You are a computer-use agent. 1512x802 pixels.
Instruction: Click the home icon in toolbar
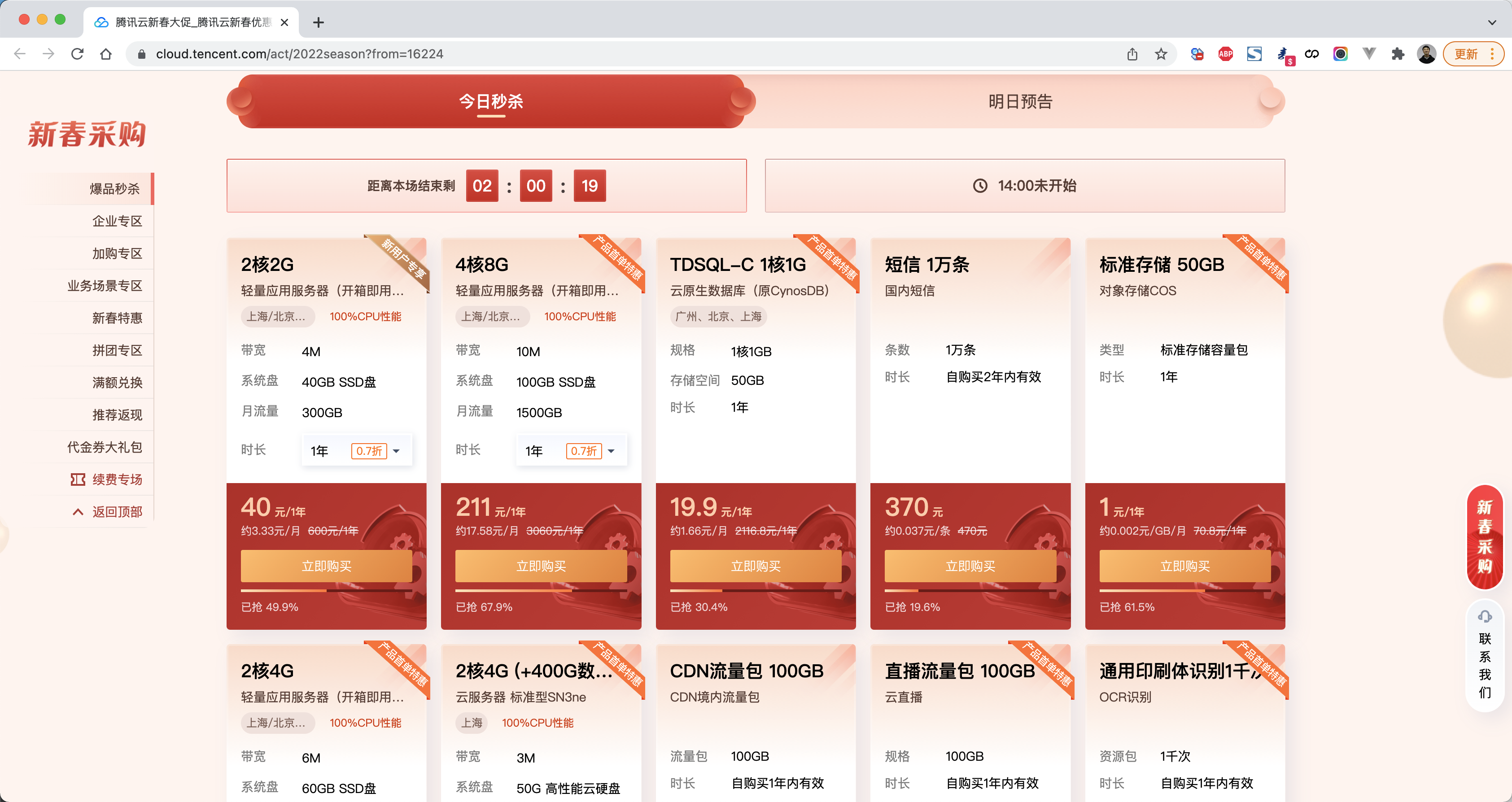pyautogui.click(x=105, y=54)
